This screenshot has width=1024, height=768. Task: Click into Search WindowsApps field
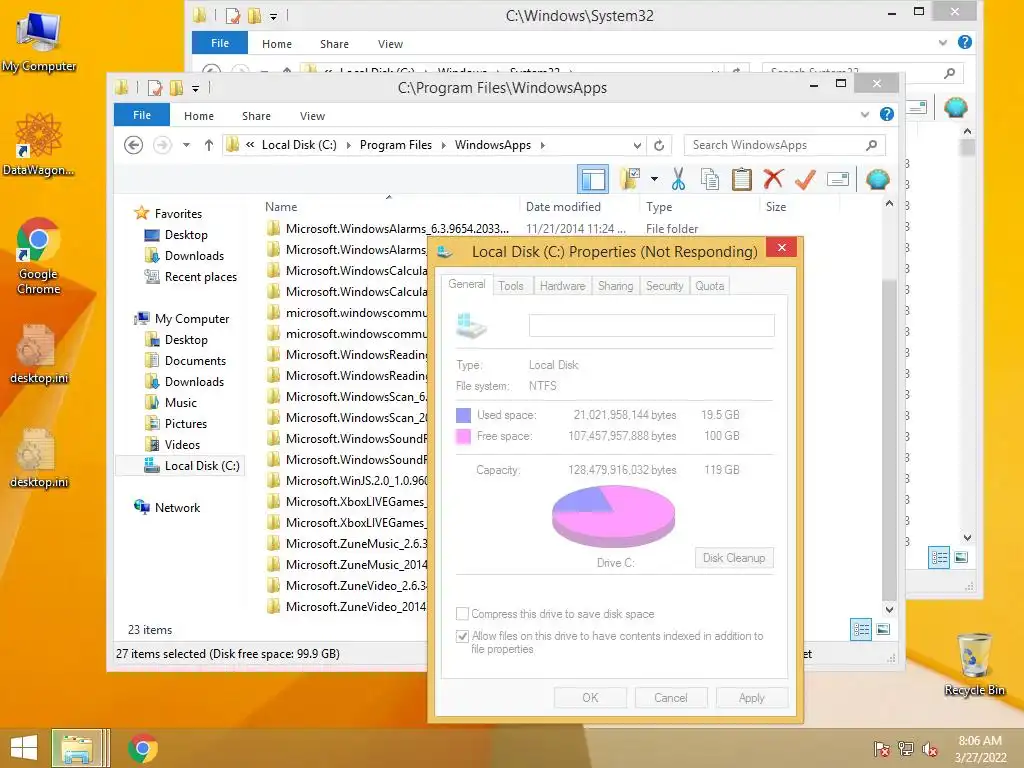(777, 145)
